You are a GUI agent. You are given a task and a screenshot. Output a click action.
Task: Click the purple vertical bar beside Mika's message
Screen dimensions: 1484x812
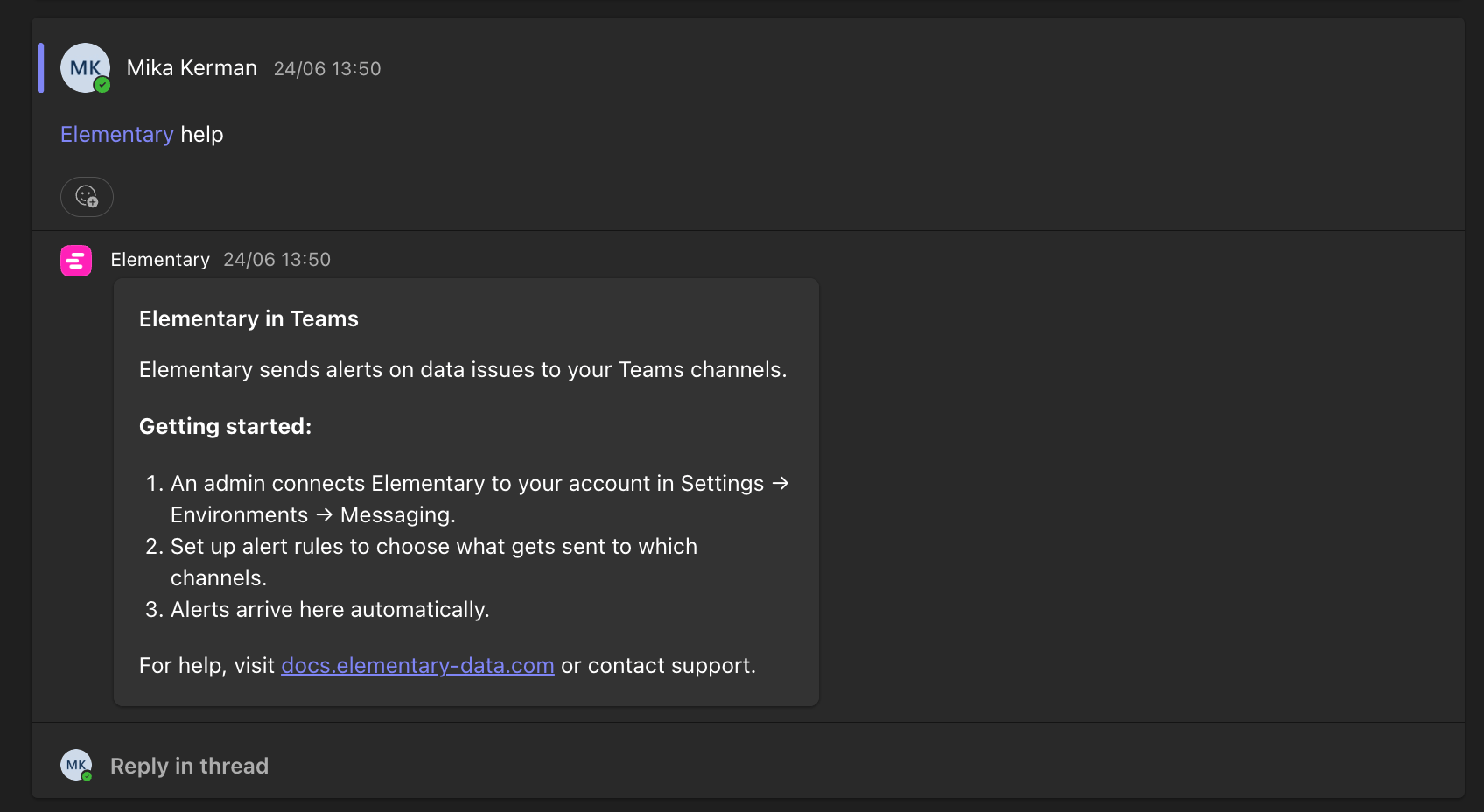pyautogui.click(x=40, y=68)
